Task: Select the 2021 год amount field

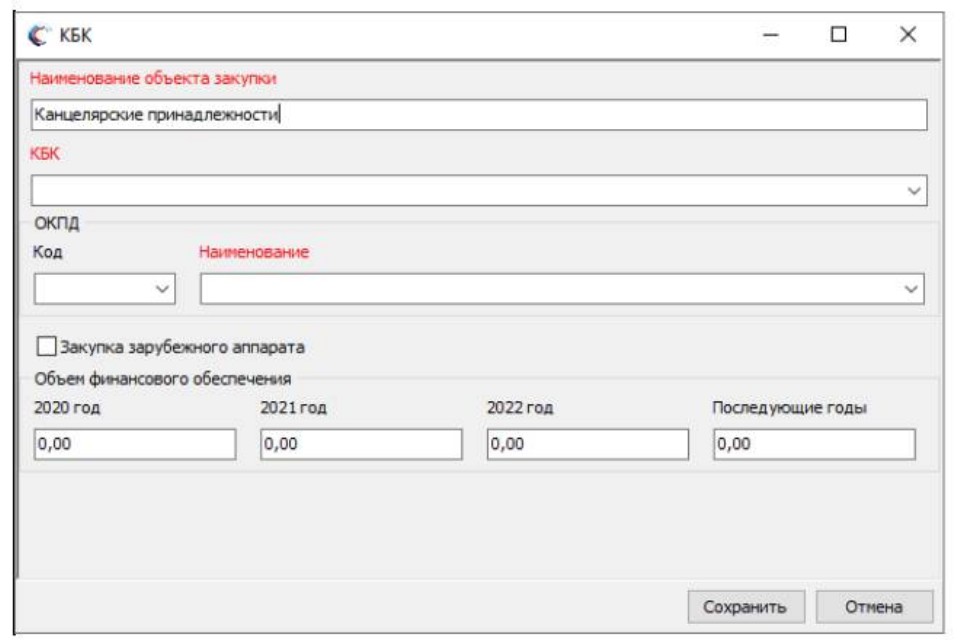Action: [x=361, y=445]
